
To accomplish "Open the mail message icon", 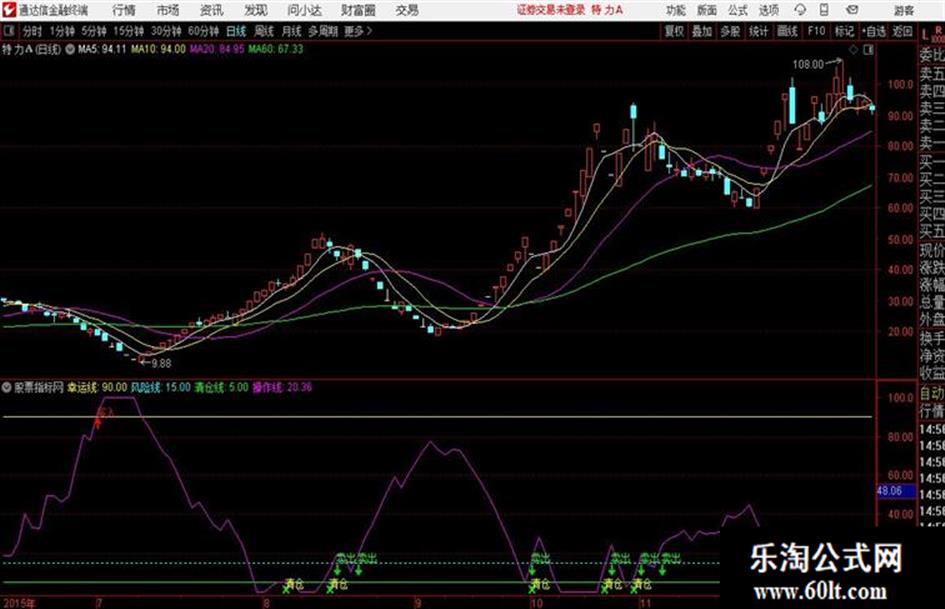I will (852, 10).
